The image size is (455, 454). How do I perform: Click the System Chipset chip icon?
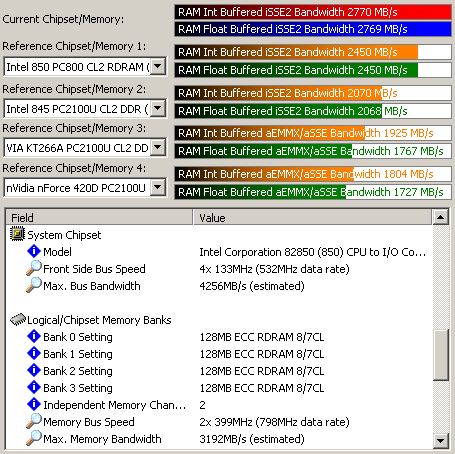(x=17, y=234)
